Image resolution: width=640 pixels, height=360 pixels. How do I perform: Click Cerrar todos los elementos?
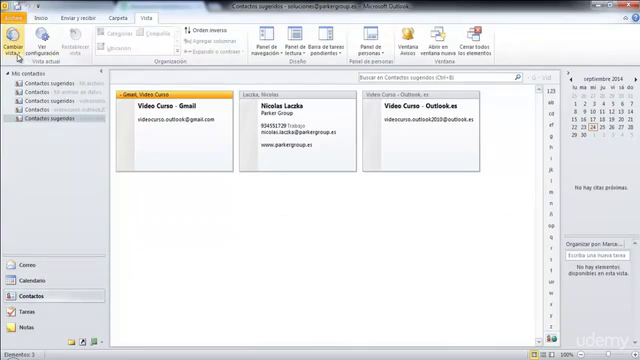[x=474, y=42]
